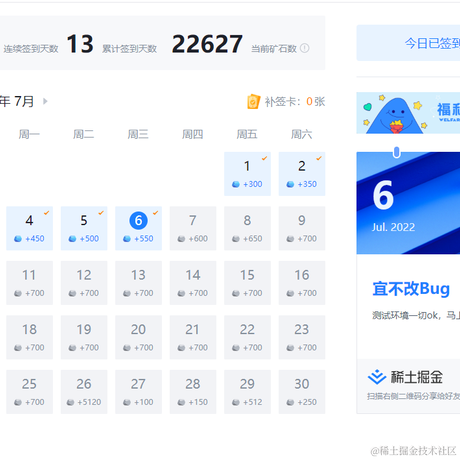
Task: Select calendar day 28 with +150
Action: [193, 392]
